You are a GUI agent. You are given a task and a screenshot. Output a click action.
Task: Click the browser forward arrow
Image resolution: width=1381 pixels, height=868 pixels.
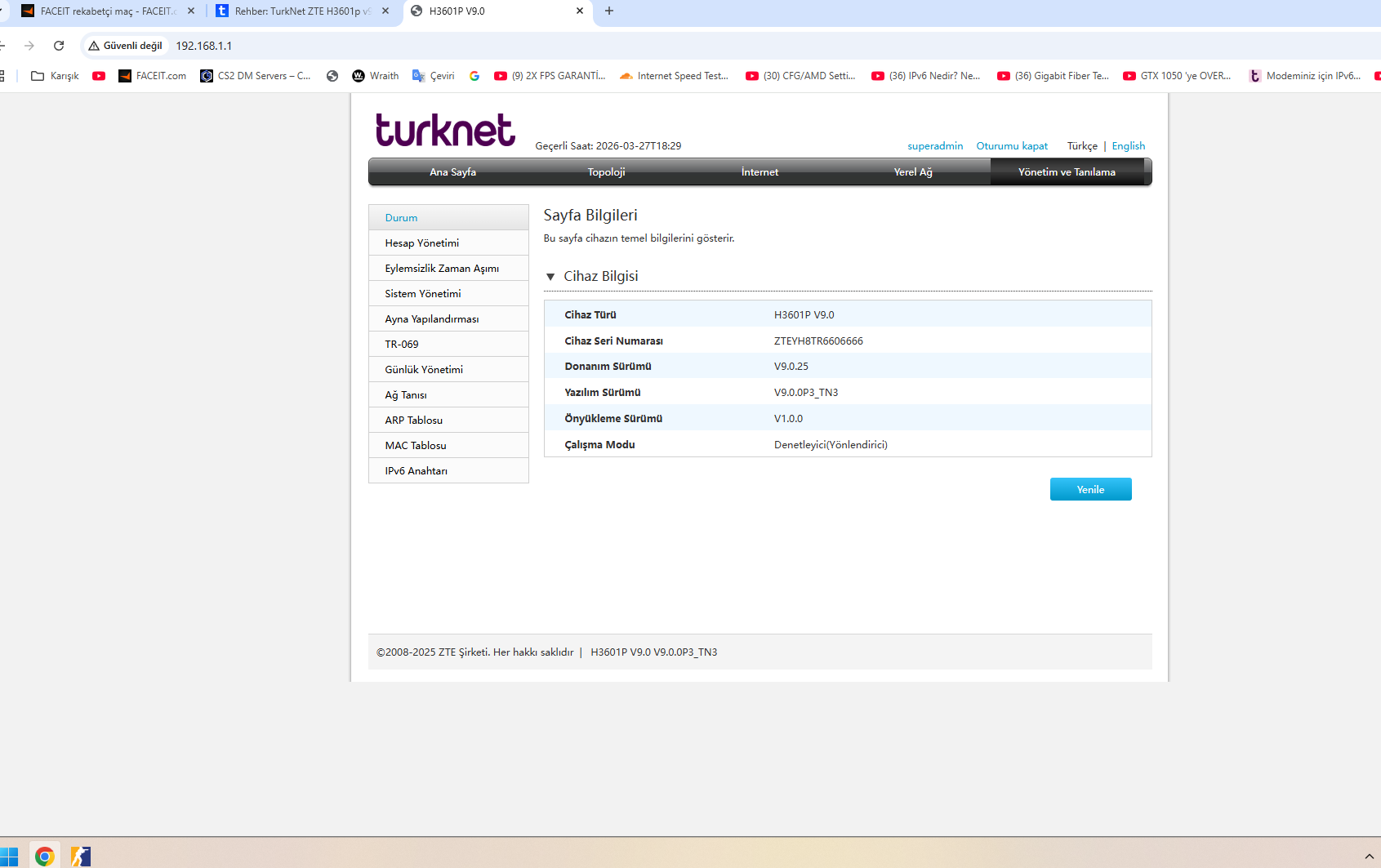(x=29, y=46)
